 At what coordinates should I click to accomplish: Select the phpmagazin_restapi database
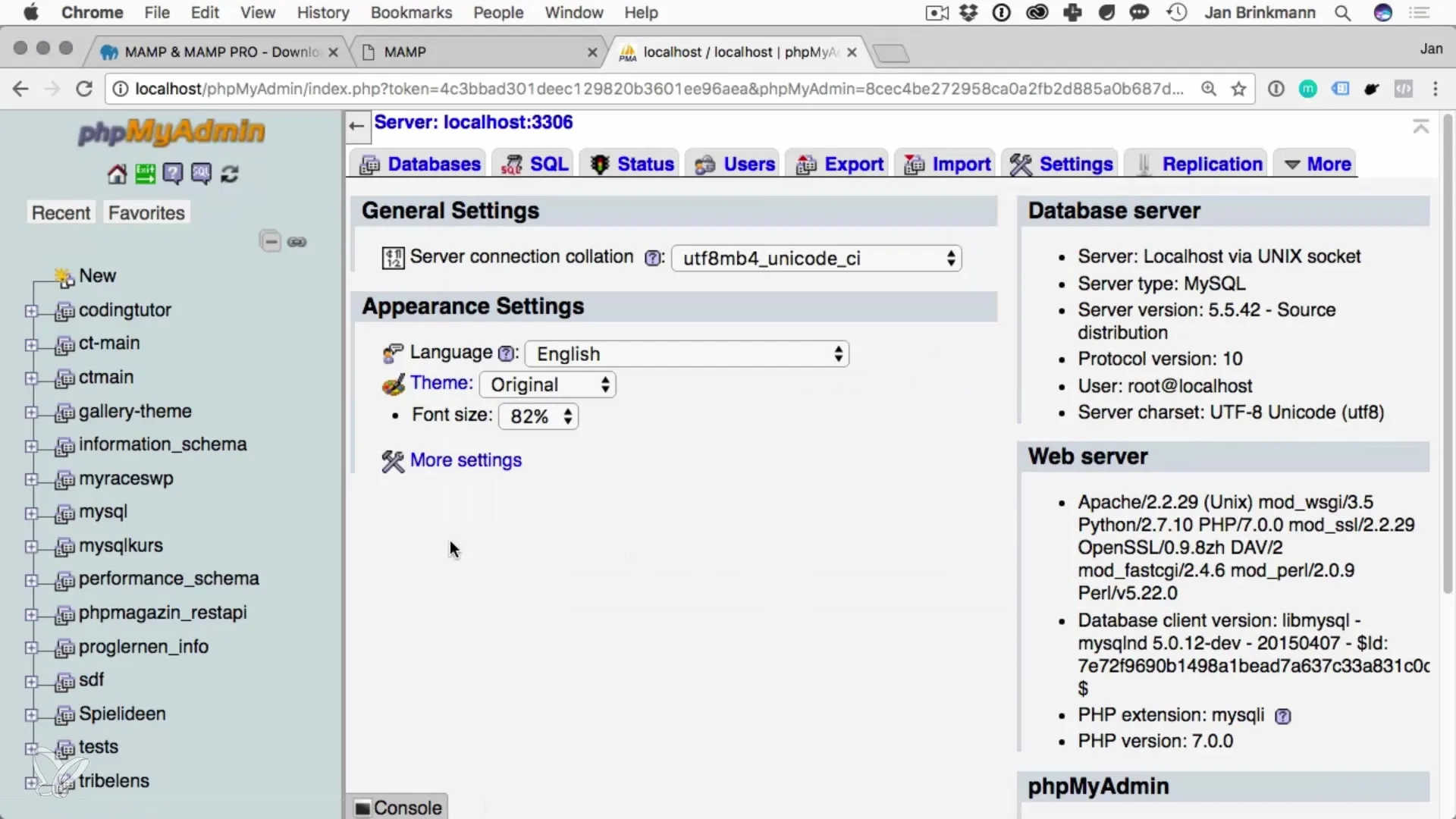tap(162, 613)
